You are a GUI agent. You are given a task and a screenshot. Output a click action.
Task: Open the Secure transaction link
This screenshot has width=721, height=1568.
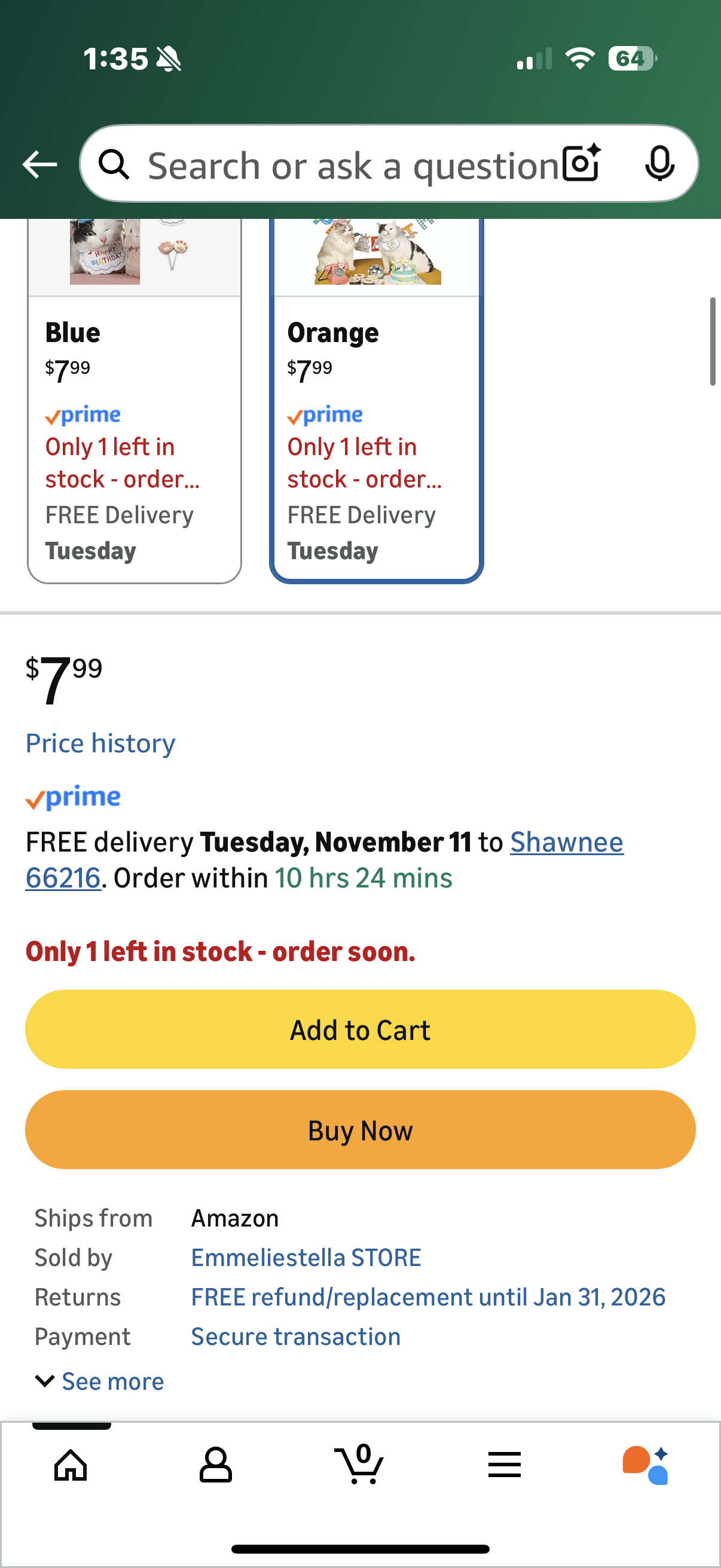pos(296,1337)
